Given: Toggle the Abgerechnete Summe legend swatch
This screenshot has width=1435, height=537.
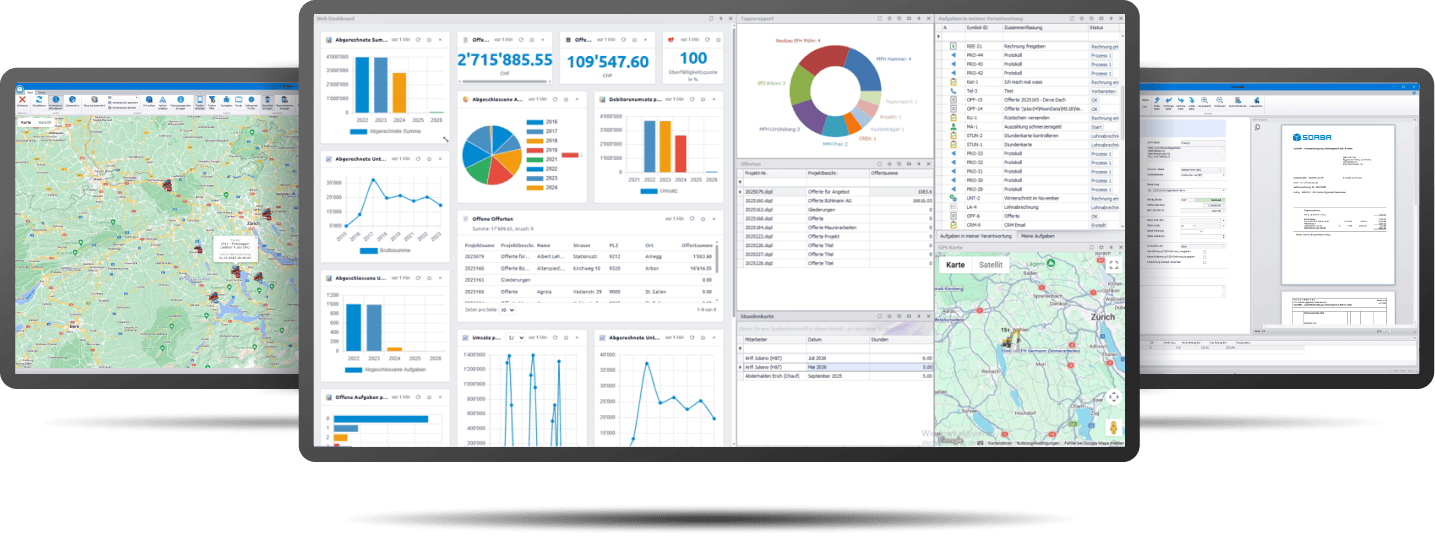Looking at the screenshot, I should [x=358, y=131].
